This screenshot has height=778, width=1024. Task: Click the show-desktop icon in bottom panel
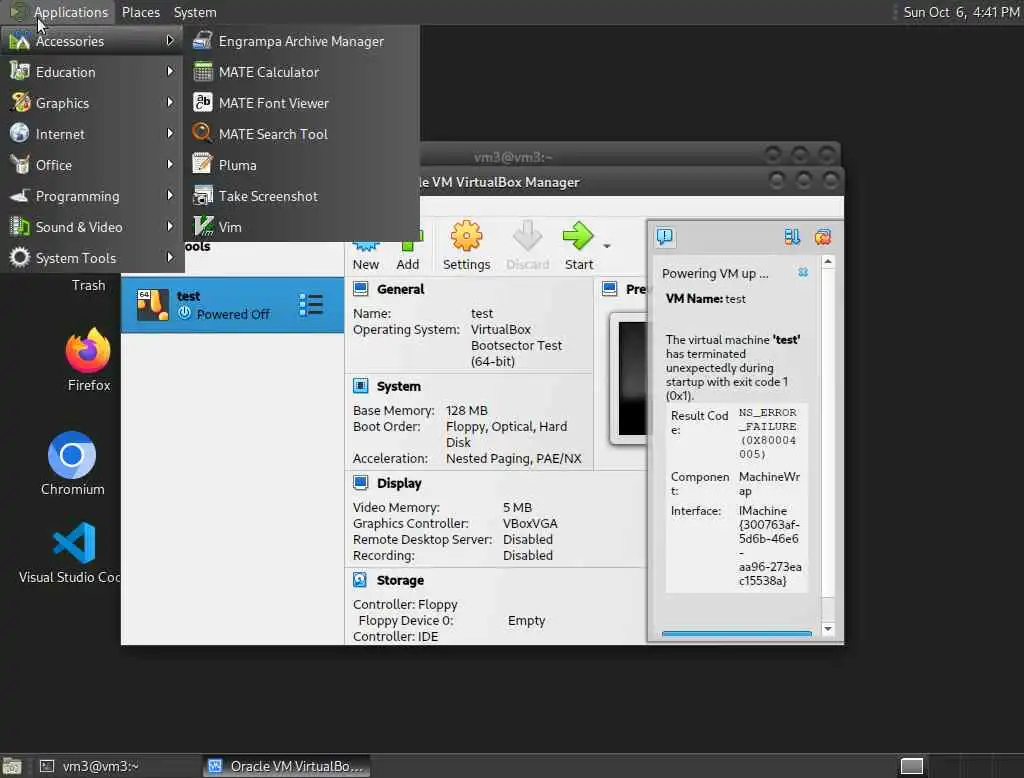pyautogui.click(x=12, y=766)
